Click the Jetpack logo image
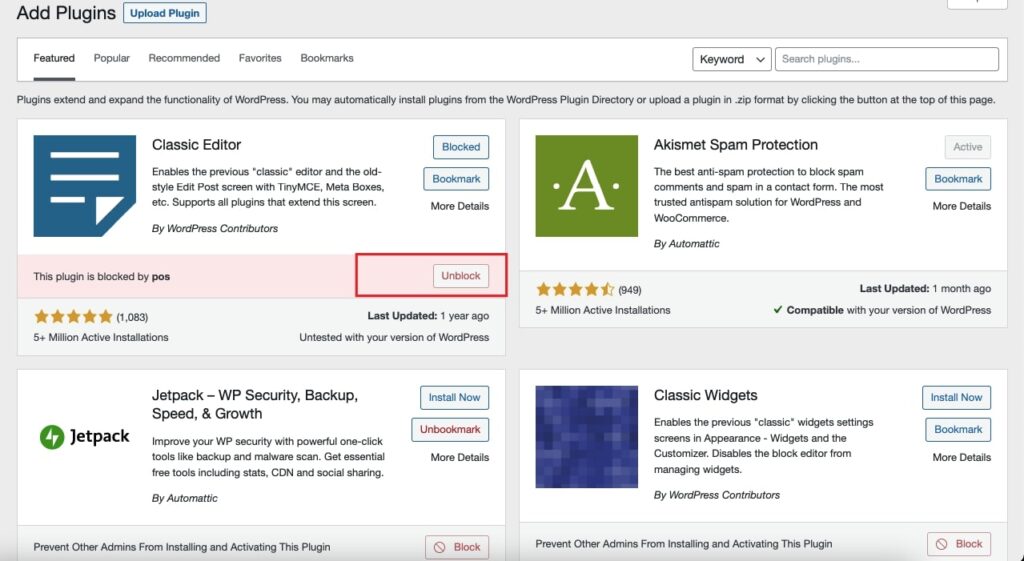The image size is (1024, 561). pyautogui.click(x=84, y=436)
